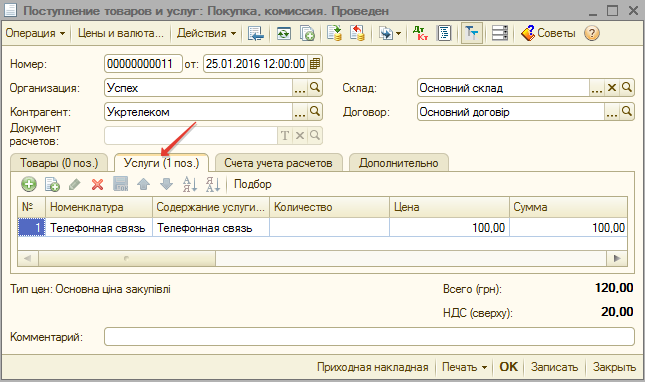Click the finish editing save icon
The height and width of the screenshot is (382, 645).
click(x=121, y=184)
